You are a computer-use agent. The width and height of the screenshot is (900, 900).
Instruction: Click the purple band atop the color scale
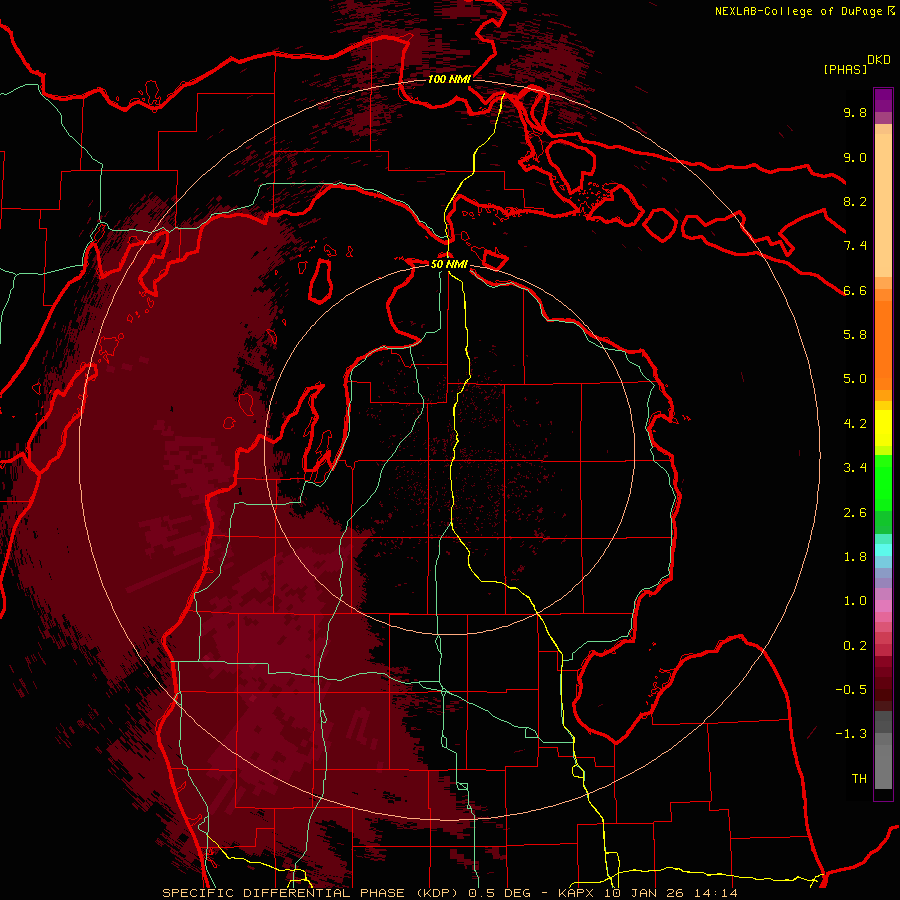pos(883,100)
